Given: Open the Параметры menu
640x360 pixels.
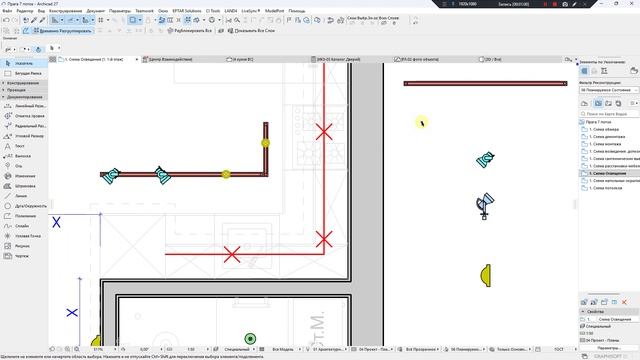Looking at the screenshot, I should (120, 11).
